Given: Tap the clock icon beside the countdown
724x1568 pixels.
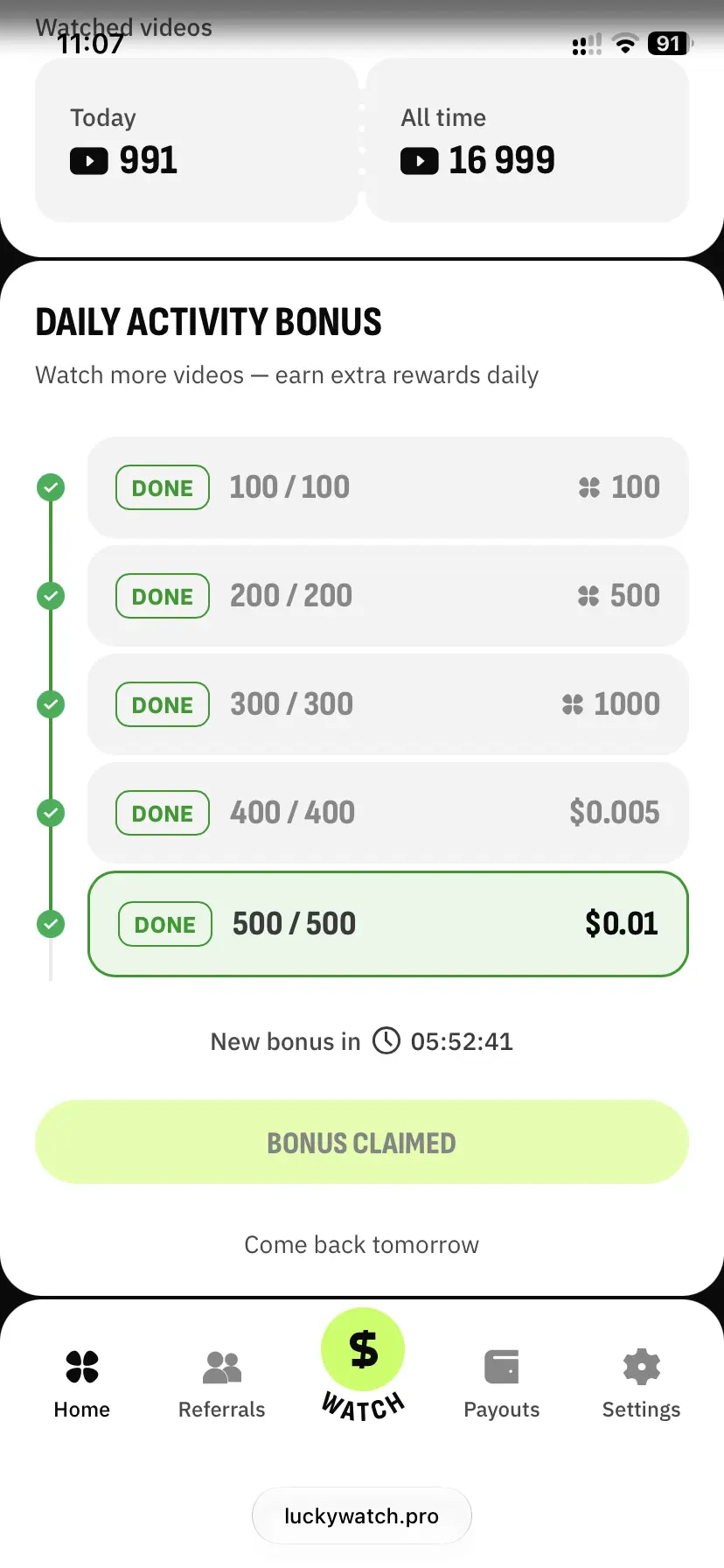Looking at the screenshot, I should pos(386,1040).
